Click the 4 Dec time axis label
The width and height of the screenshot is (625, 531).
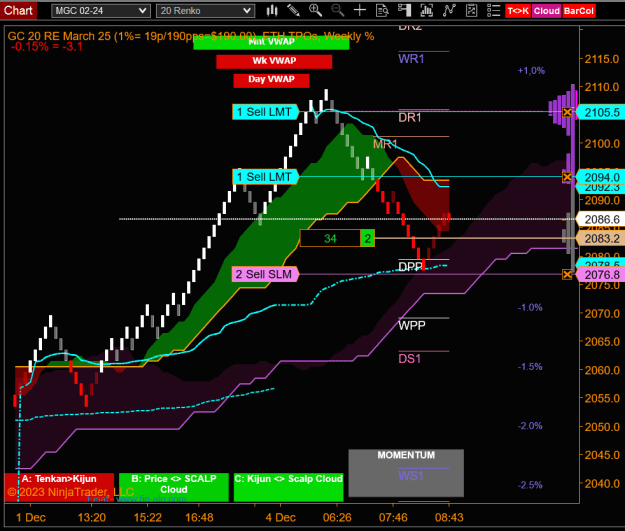click(x=281, y=517)
